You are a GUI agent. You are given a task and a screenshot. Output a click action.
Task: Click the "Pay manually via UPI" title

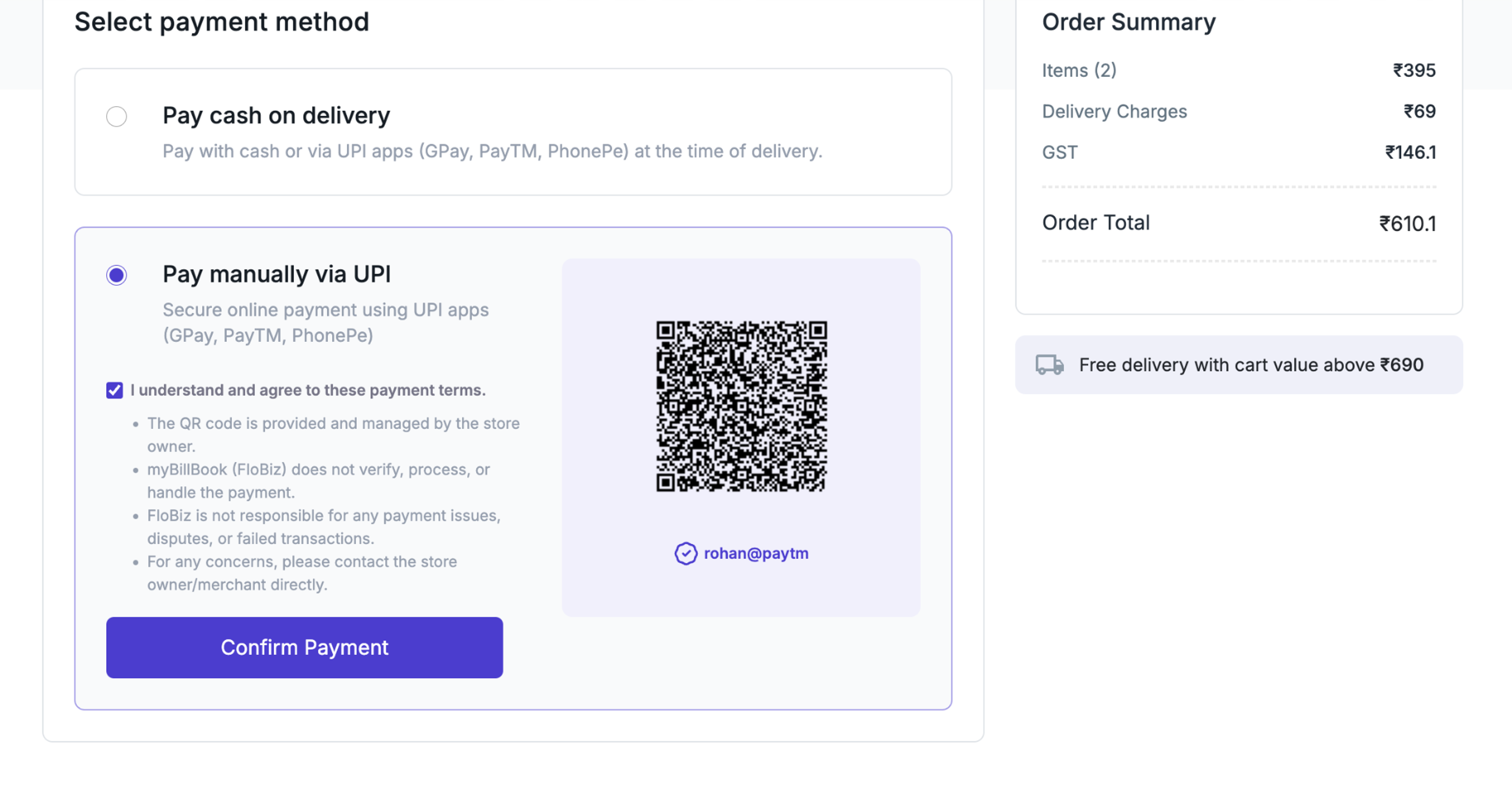277,274
